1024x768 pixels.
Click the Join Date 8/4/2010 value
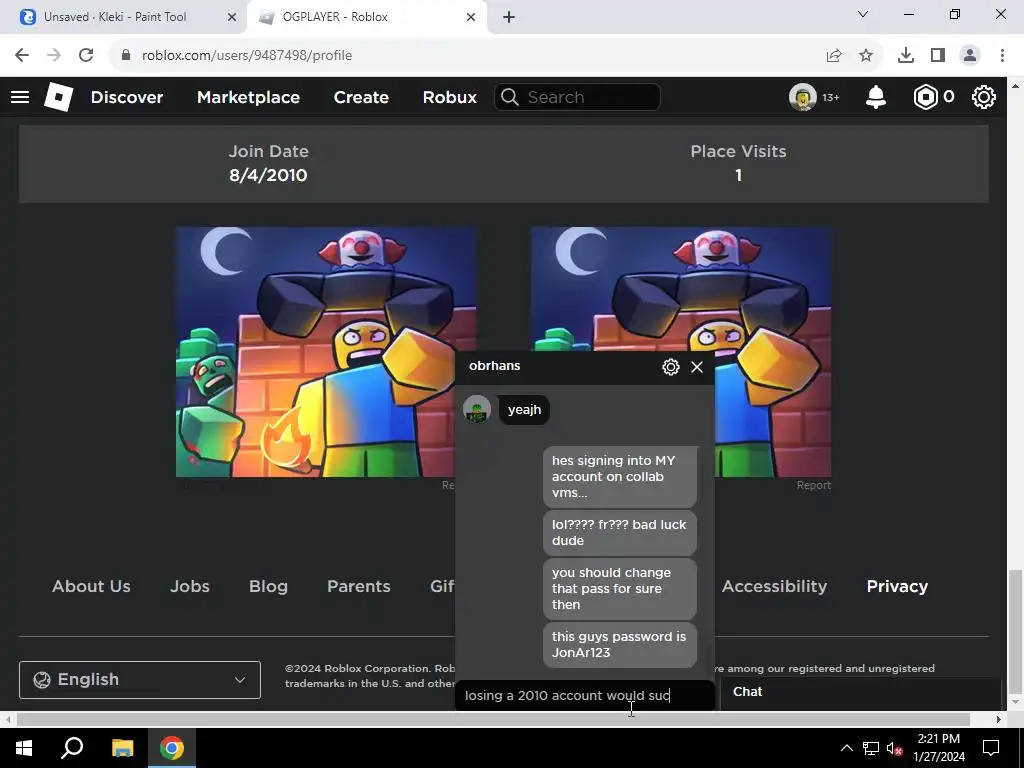(x=268, y=175)
